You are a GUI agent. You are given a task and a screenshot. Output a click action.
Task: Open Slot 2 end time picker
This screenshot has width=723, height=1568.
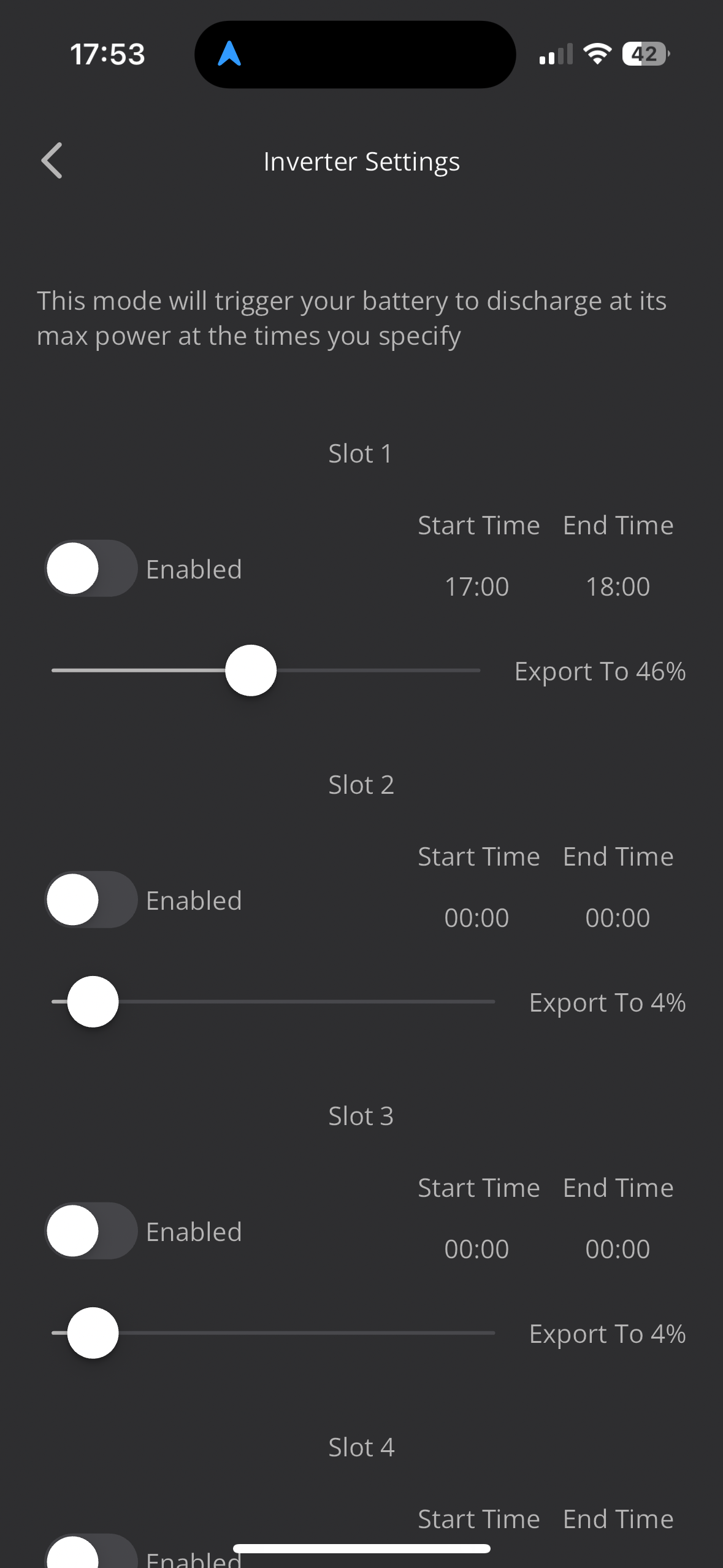[x=618, y=918]
